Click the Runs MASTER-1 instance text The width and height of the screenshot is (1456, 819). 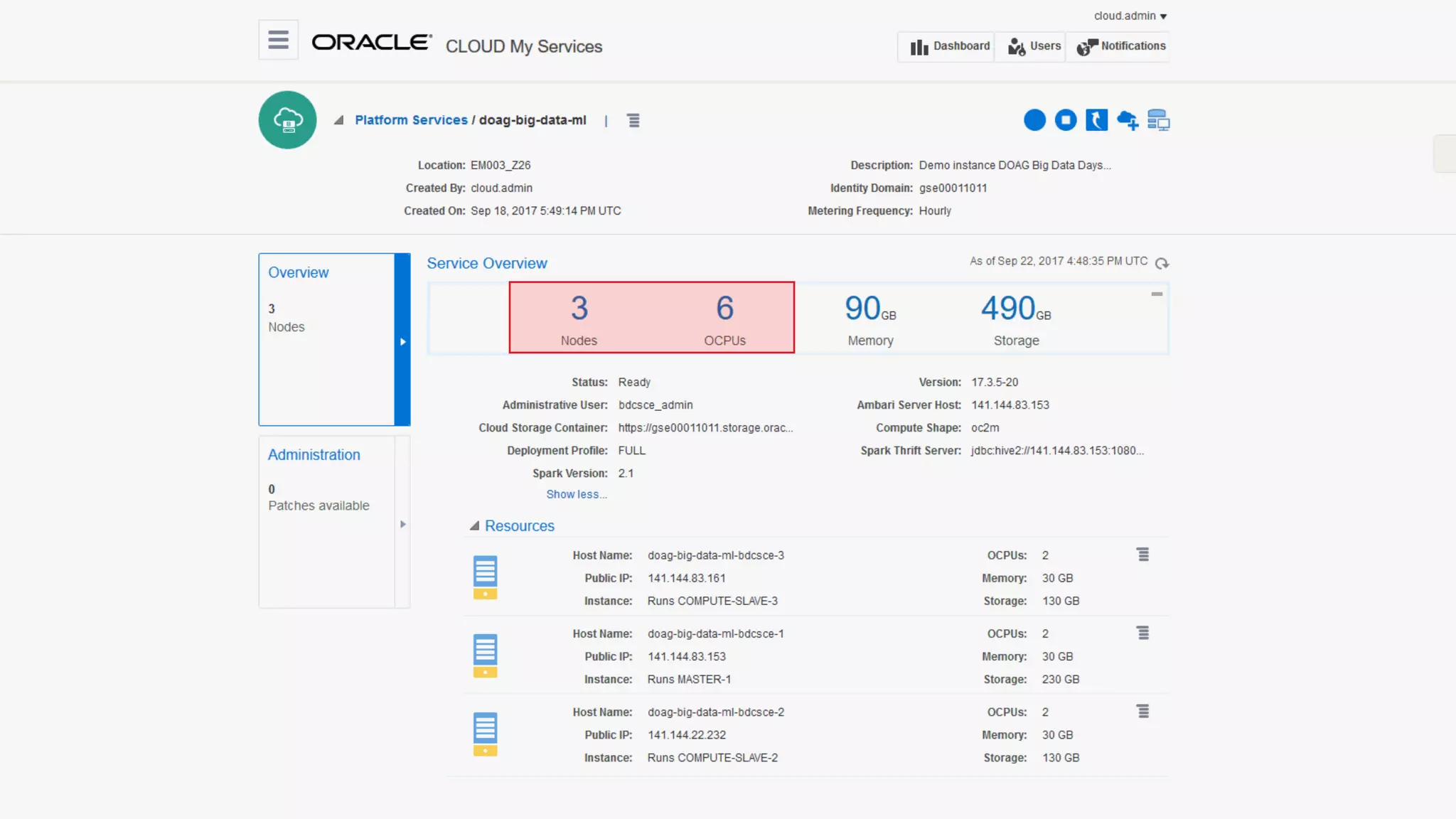(689, 679)
